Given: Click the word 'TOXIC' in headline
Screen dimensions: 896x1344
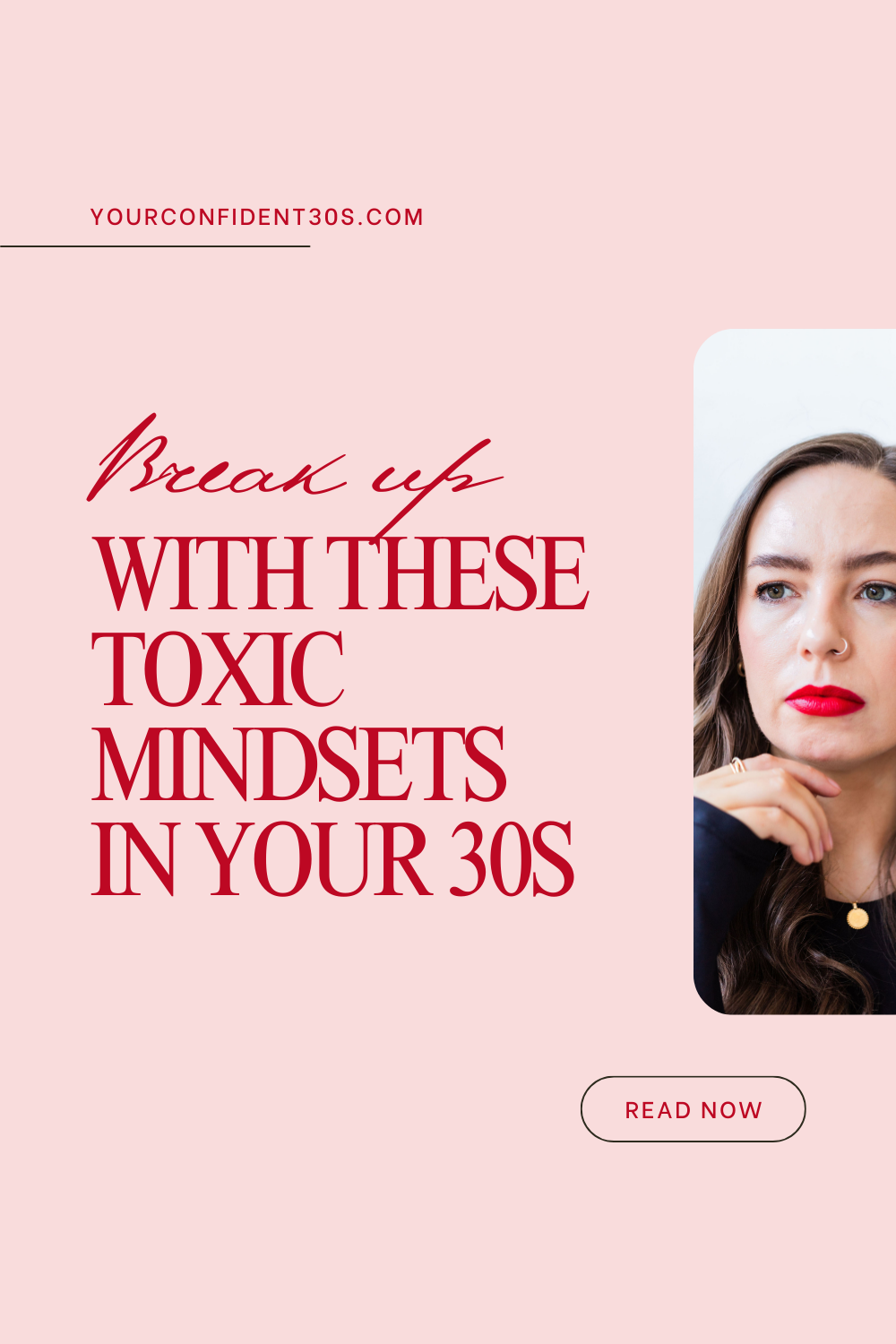Looking at the screenshot, I should (218, 669).
